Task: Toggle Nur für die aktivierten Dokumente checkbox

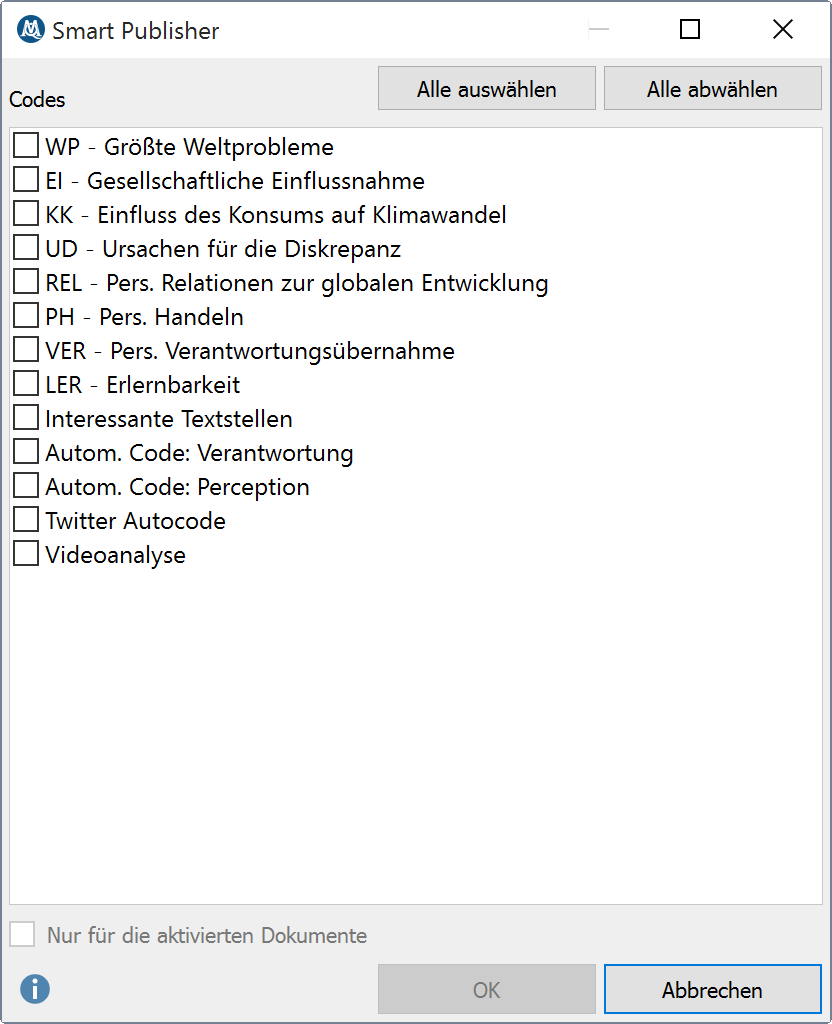Action: click(x=22, y=934)
